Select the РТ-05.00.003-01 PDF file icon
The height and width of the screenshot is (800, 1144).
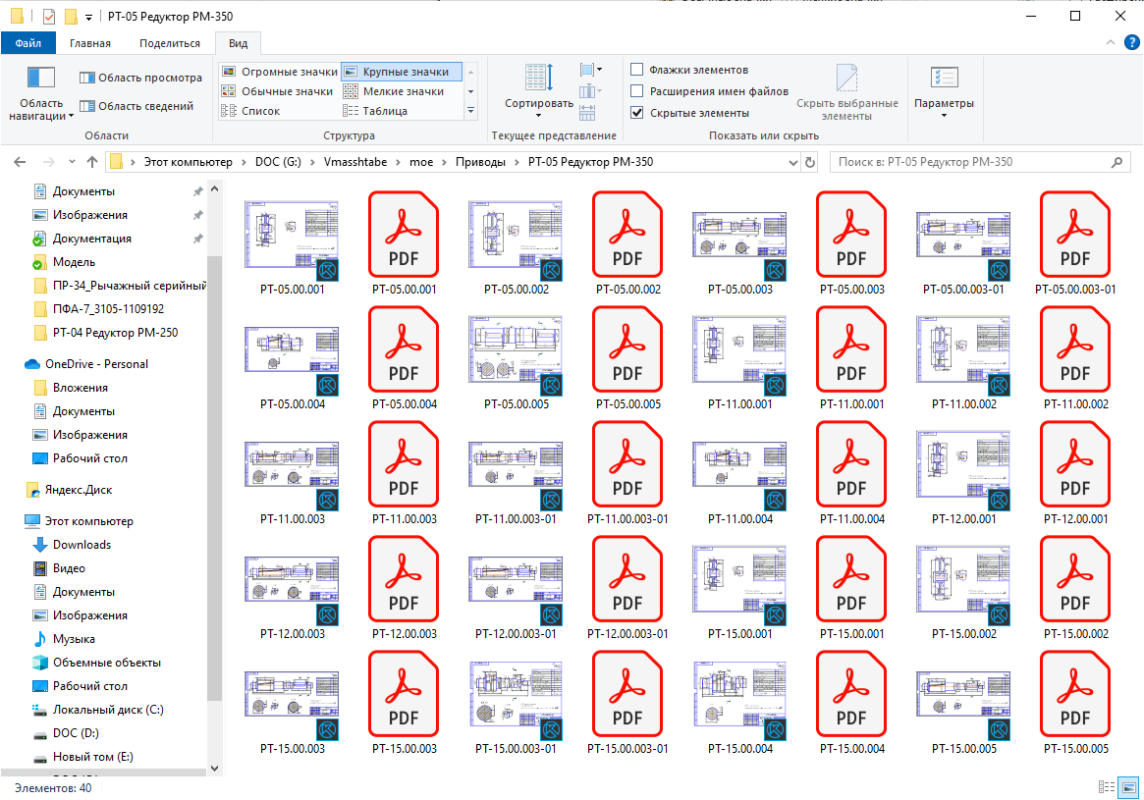(1075, 234)
